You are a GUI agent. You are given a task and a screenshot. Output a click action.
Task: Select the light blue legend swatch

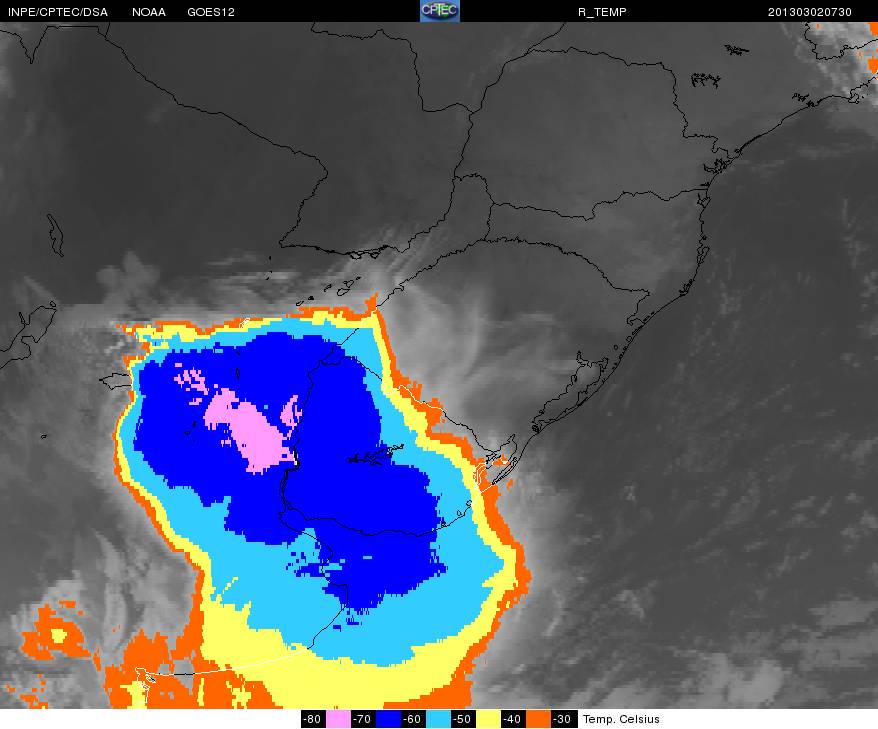point(437,719)
